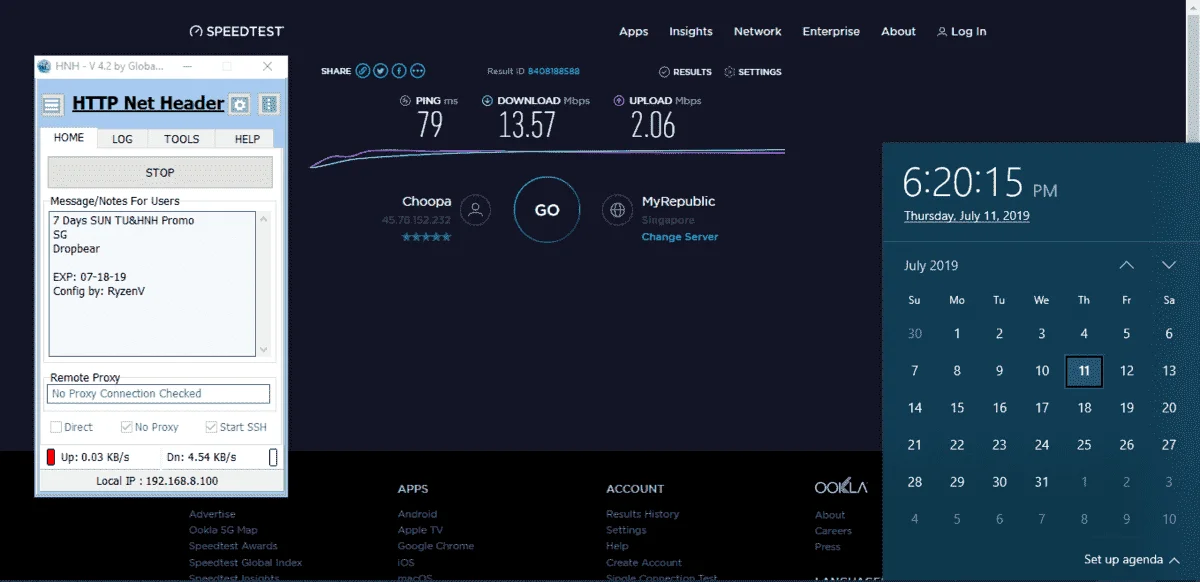Click the ping icon next to PING
The width and height of the screenshot is (1200, 582).
tap(406, 101)
